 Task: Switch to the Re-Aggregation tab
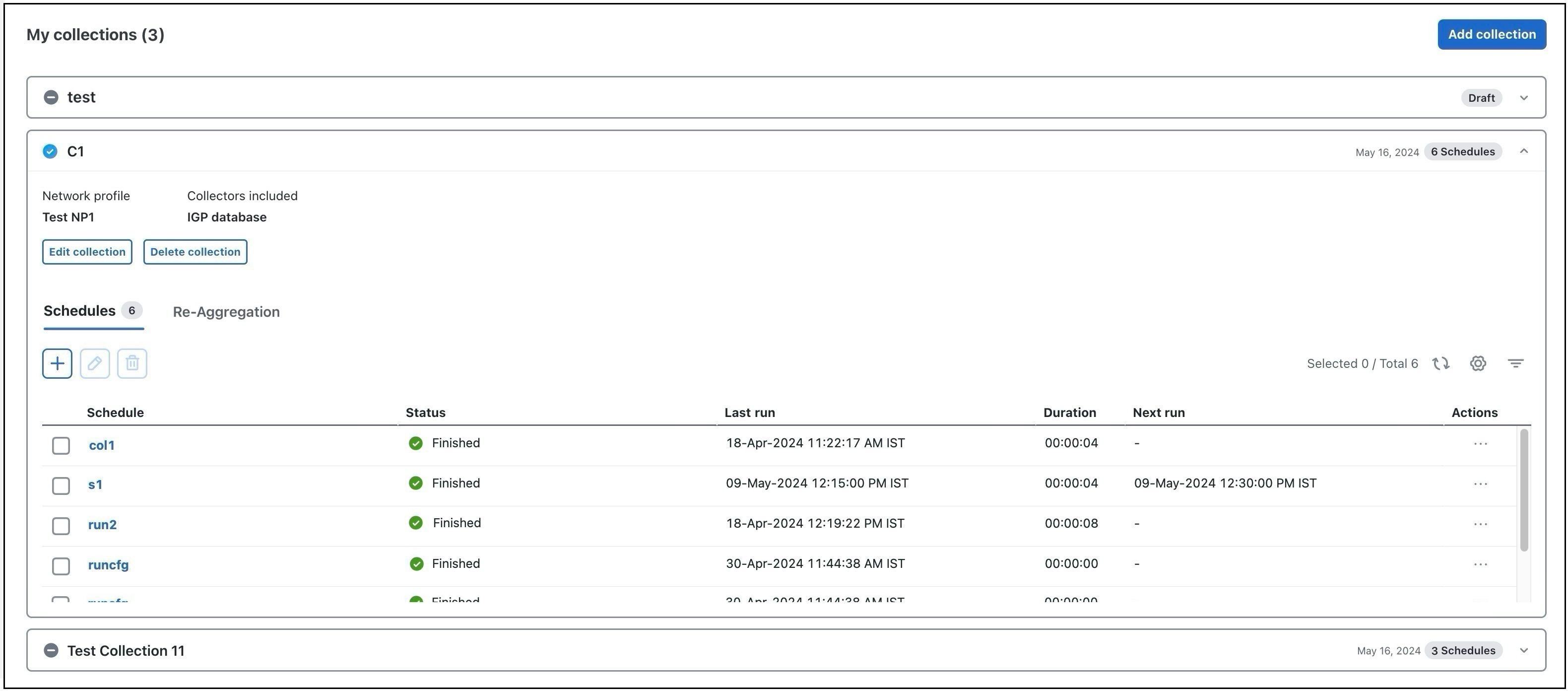tap(226, 312)
